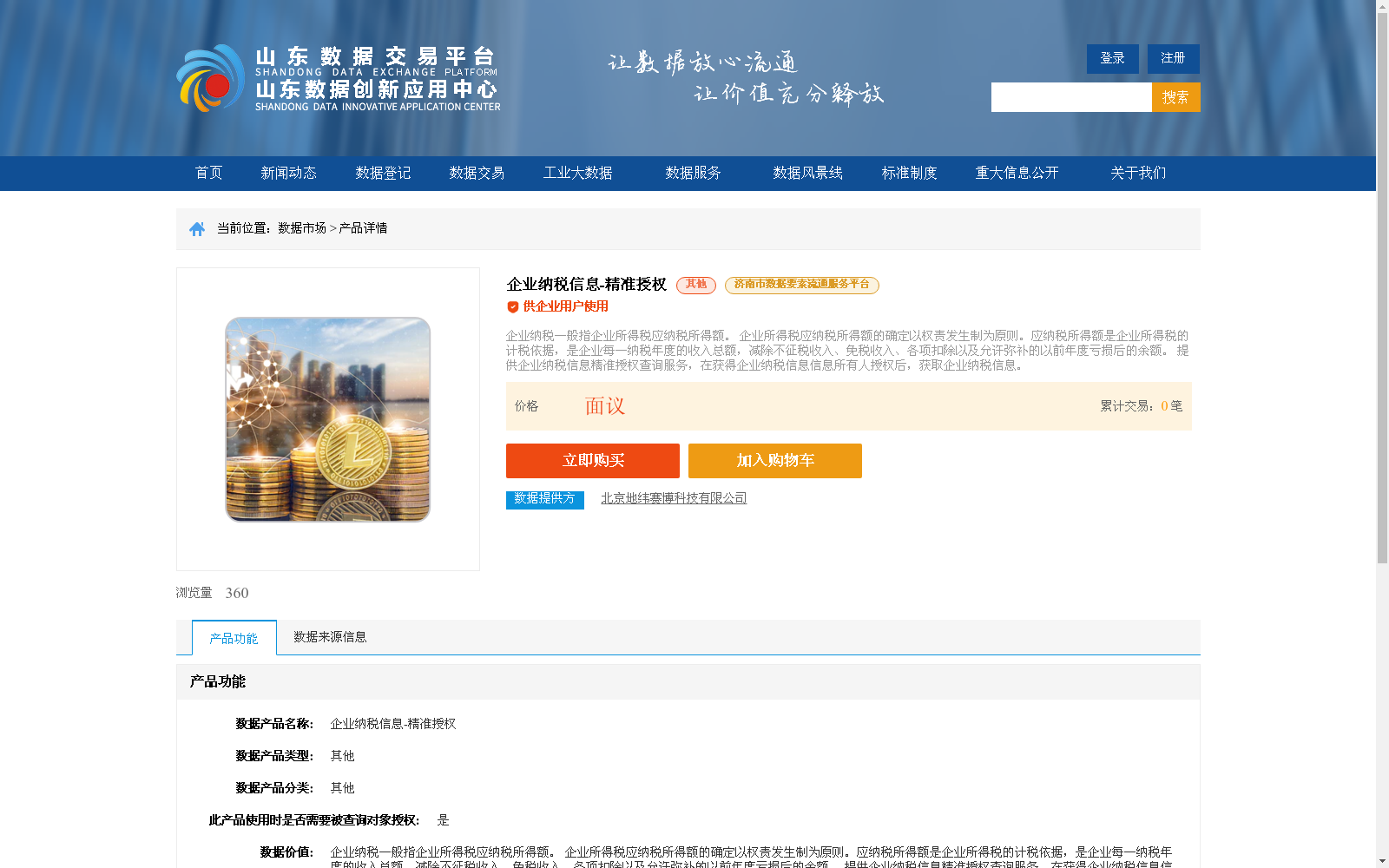This screenshot has height=868, width=1389.
Task: Click the Shandong Data Exchange Platform logo
Action: coord(339,78)
